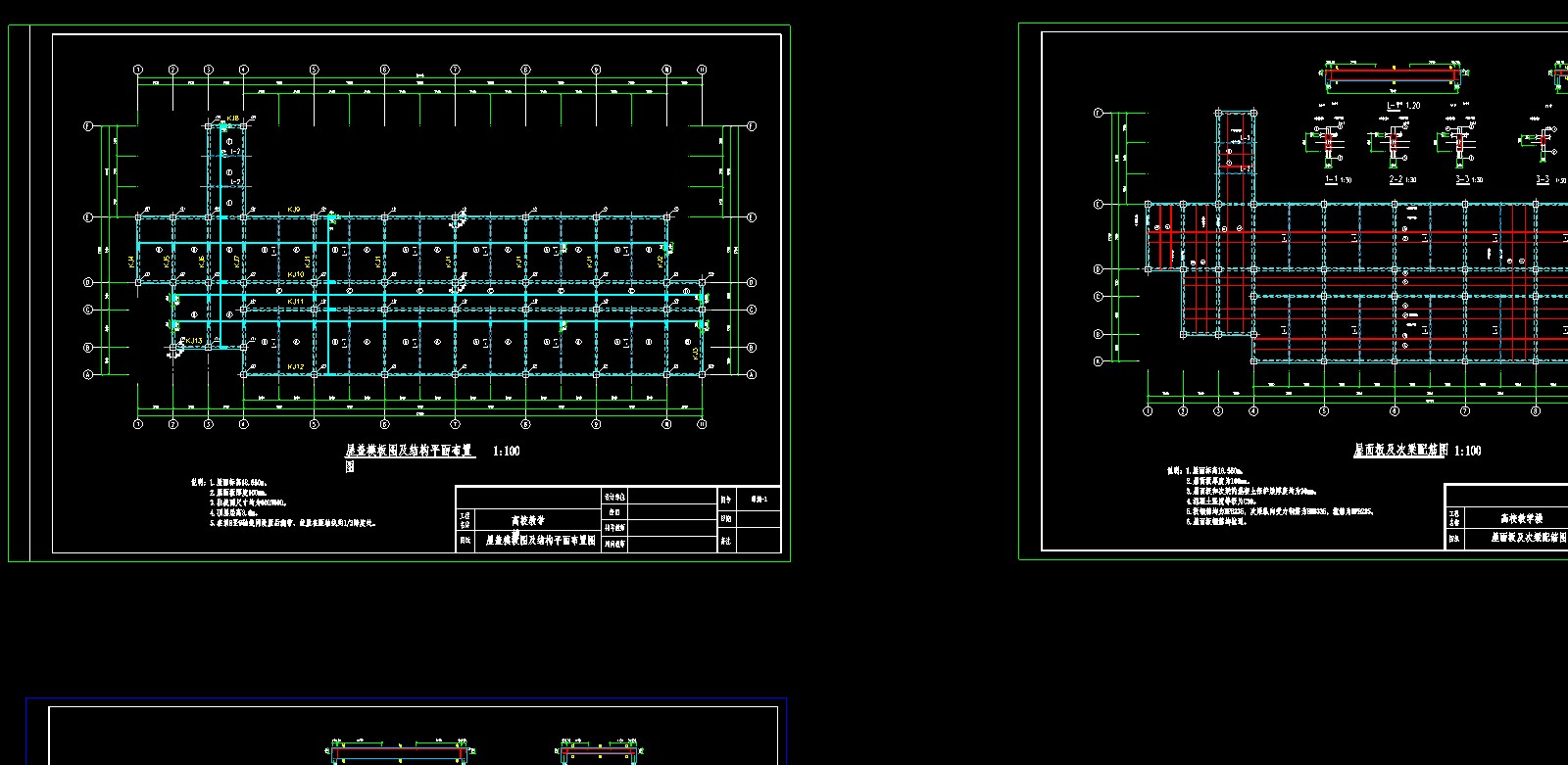This screenshot has height=765, width=1568.
Task: Pick left-side axis bubble D in left plan
Action: click(x=88, y=282)
